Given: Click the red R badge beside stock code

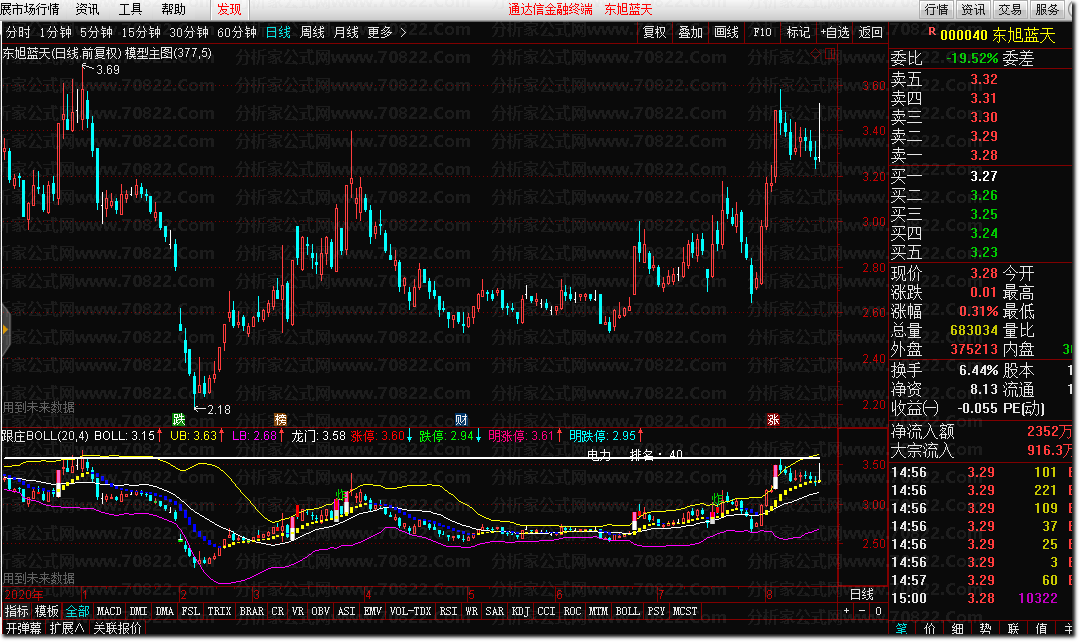Looking at the screenshot, I should point(932,31).
